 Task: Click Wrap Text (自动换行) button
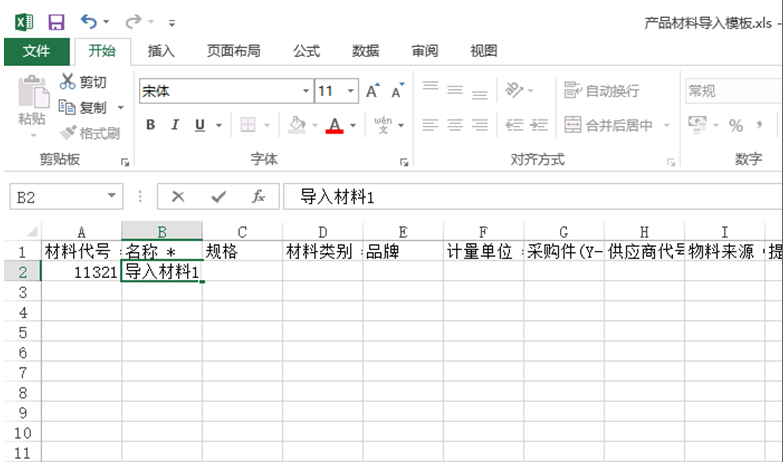(x=602, y=90)
